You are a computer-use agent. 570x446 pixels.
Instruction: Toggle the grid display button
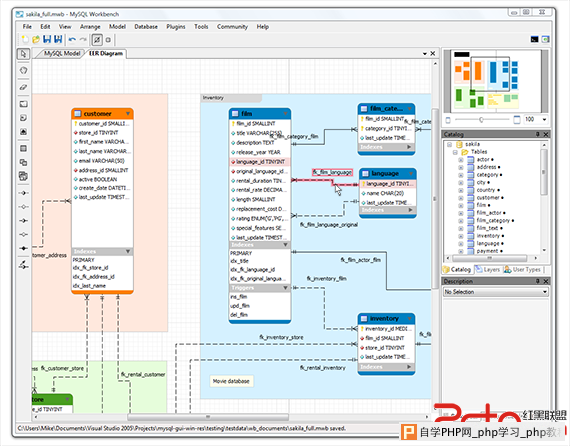(97, 39)
